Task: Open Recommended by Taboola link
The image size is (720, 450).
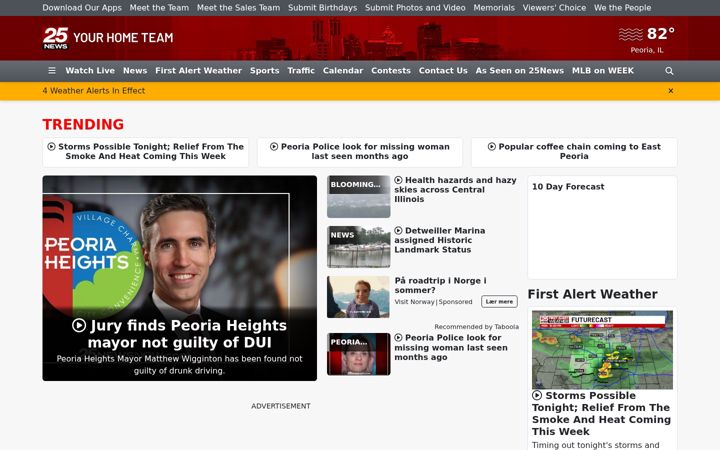Action: [477, 327]
